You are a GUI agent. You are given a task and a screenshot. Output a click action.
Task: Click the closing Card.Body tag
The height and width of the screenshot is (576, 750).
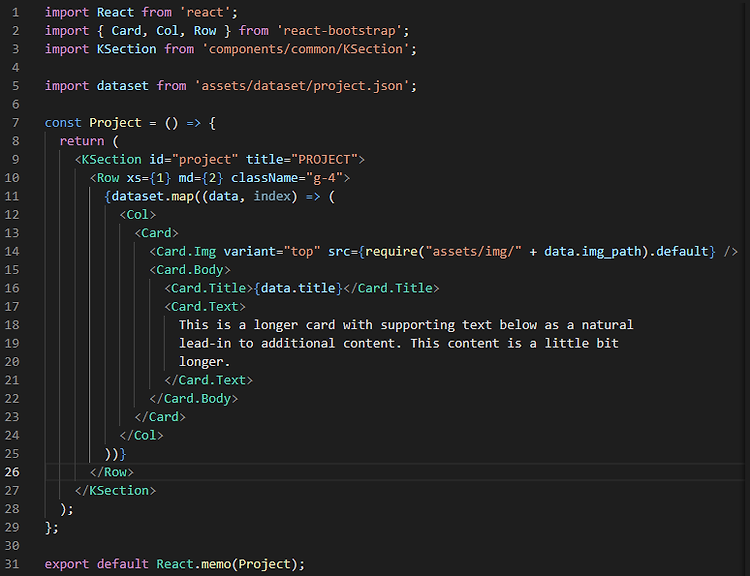tap(194, 399)
